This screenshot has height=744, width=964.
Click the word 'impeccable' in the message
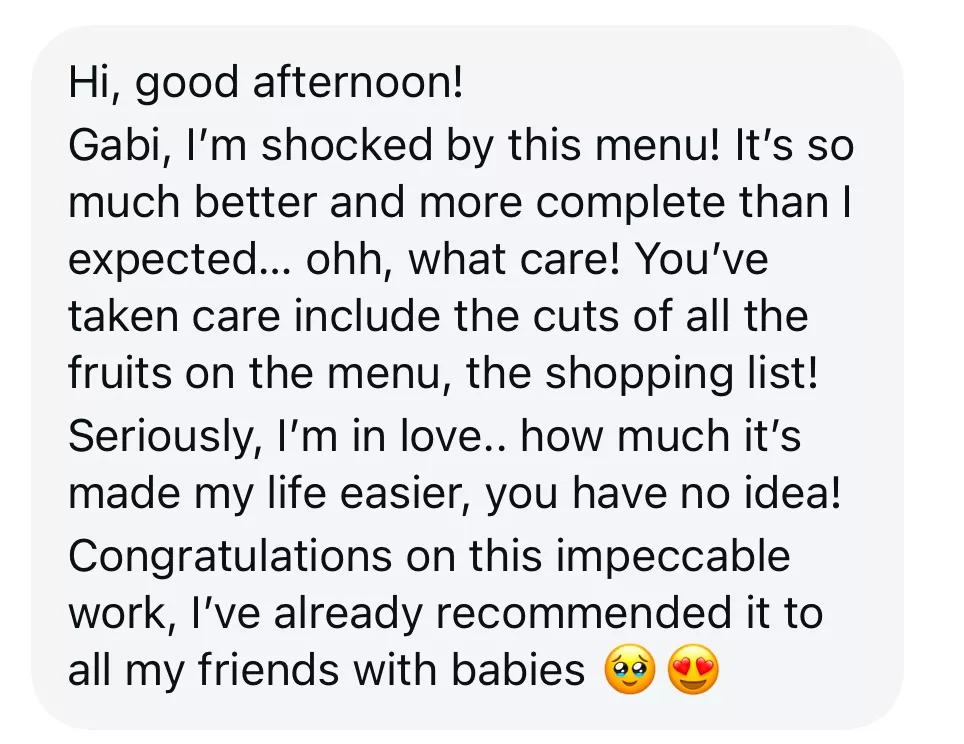coord(673,557)
